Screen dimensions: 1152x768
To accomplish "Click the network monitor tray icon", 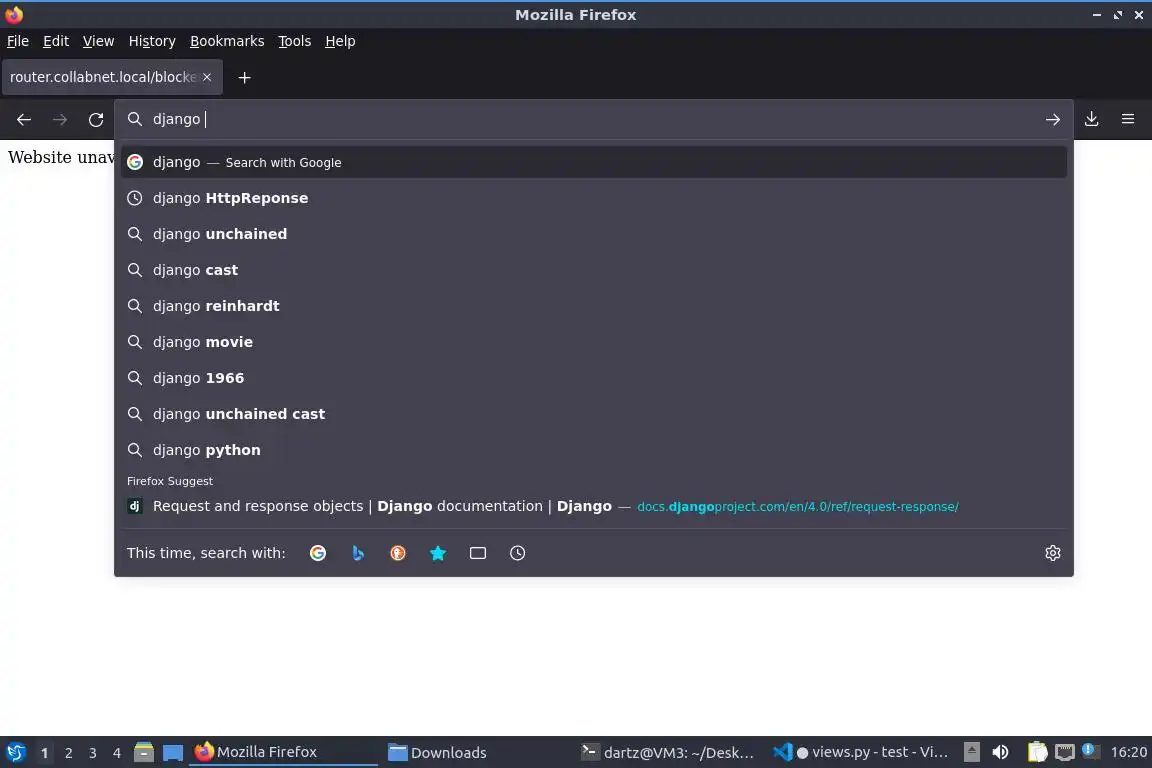I will tap(1065, 752).
